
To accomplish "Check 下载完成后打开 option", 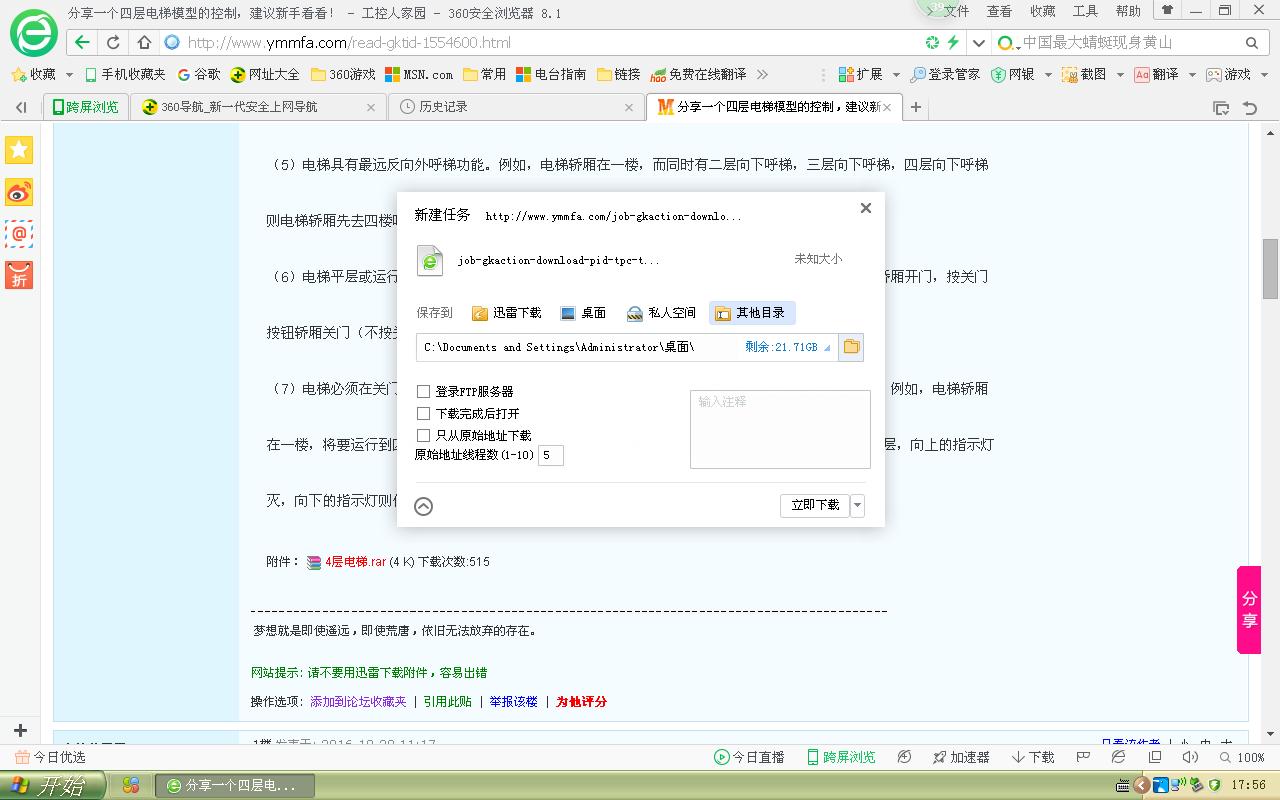I will pyautogui.click(x=424, y=414).
